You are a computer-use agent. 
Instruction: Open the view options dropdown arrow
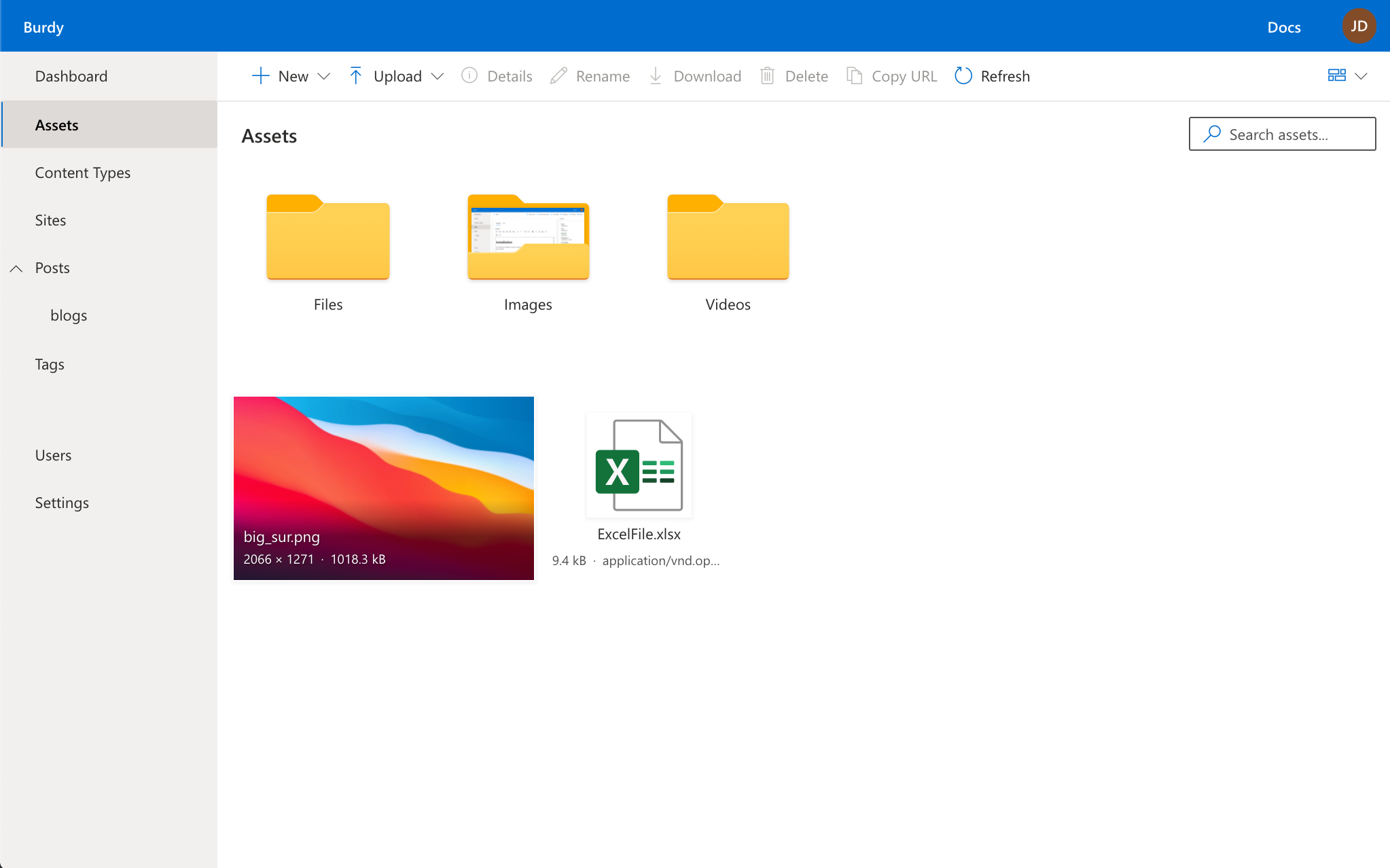[x=1361, y=76]
